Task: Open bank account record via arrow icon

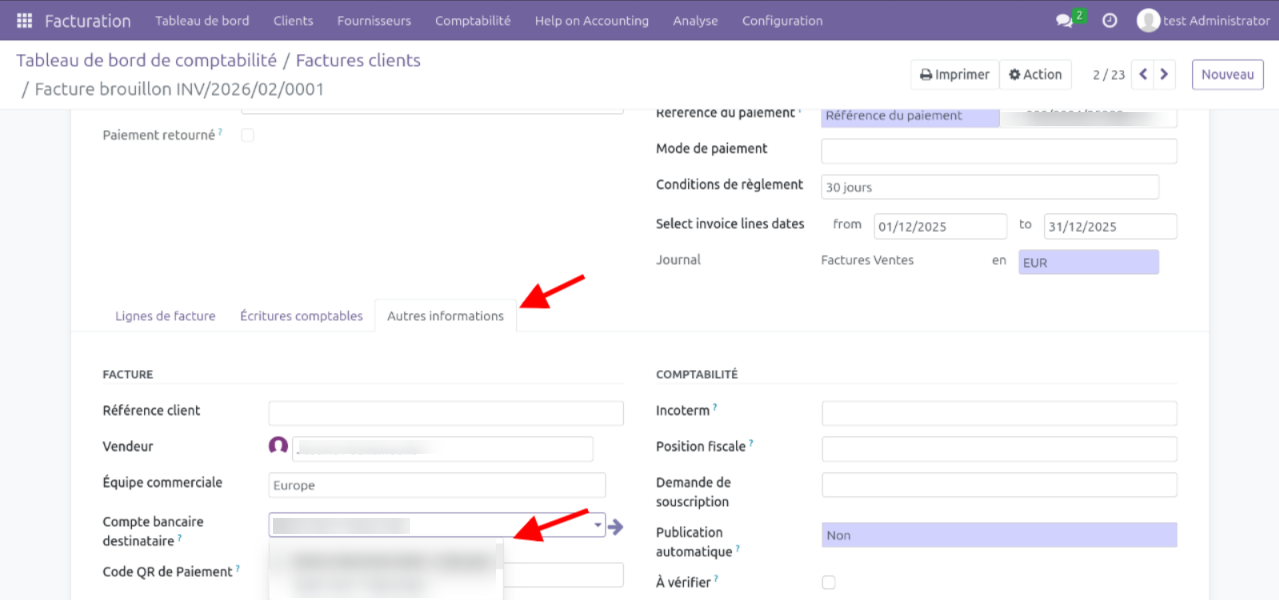Action: 616,526
